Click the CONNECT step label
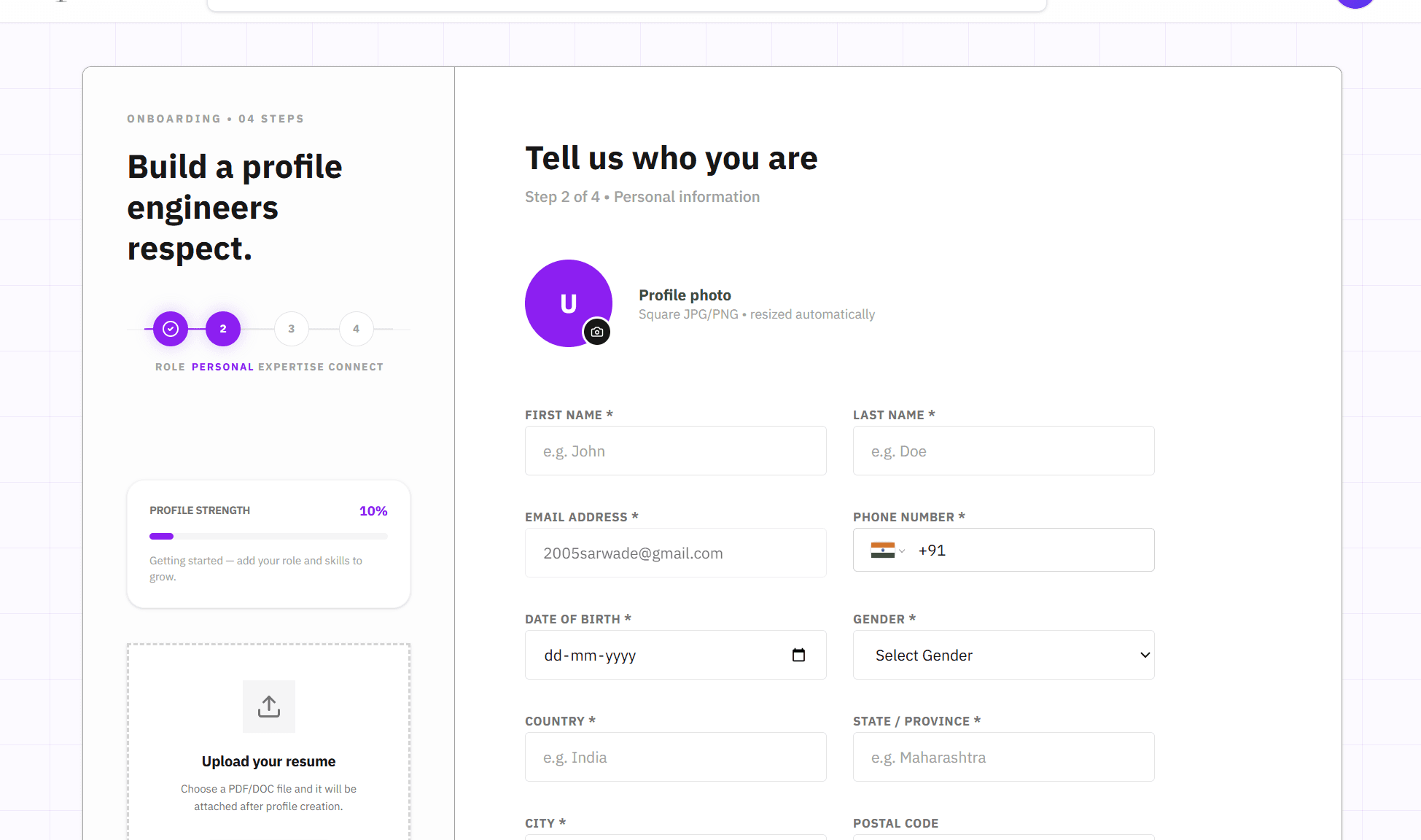This screenshot has width=1421, height=840. click(356, 367)
